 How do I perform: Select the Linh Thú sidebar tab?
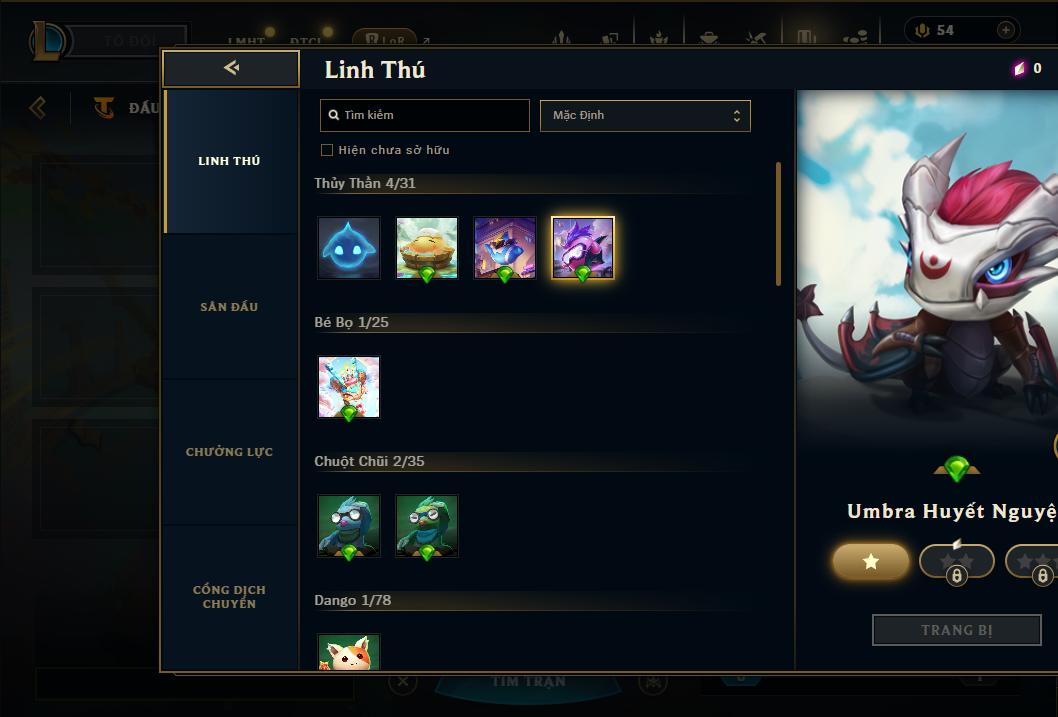click(229, 161)
